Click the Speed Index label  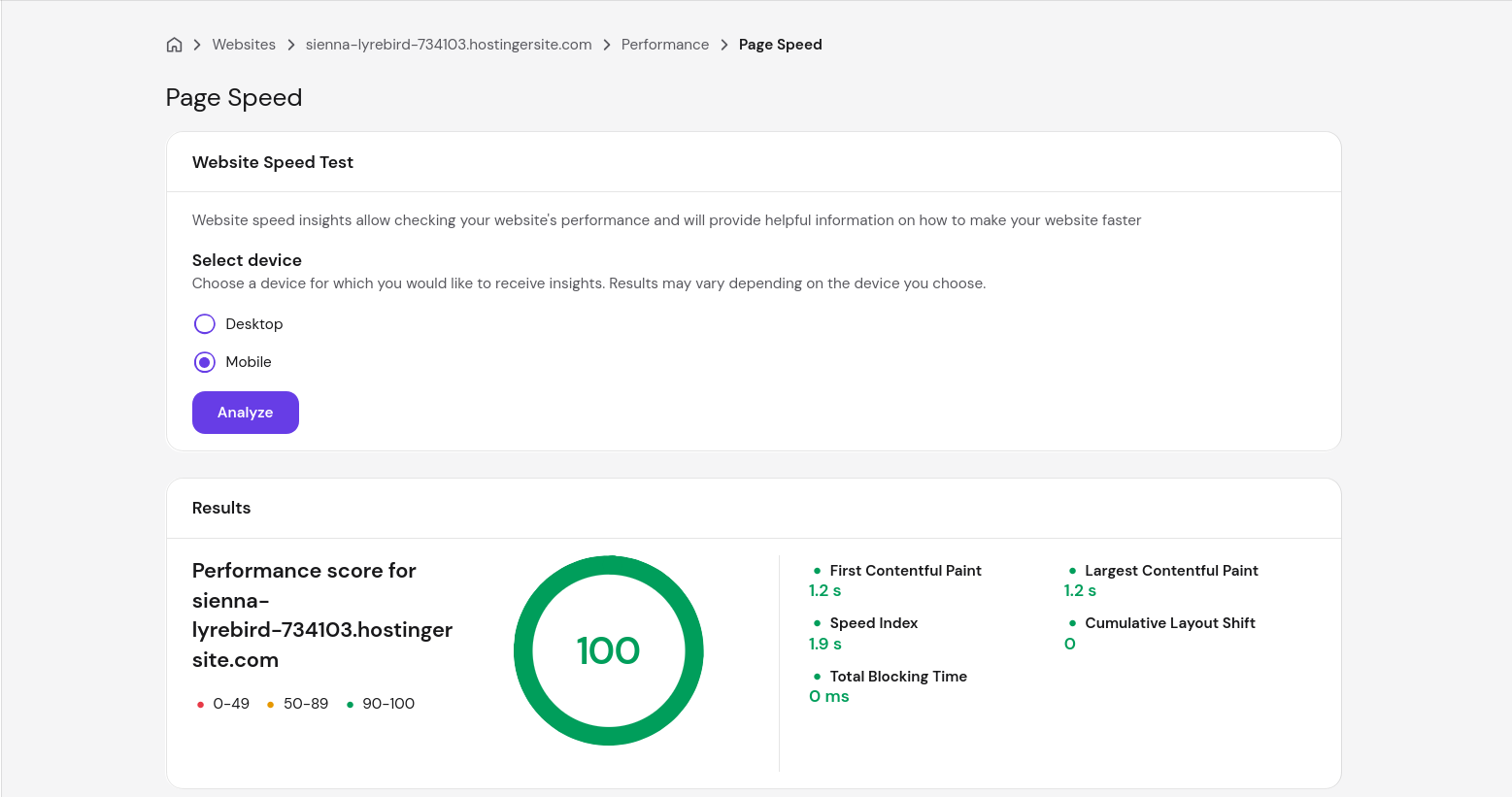874,623
